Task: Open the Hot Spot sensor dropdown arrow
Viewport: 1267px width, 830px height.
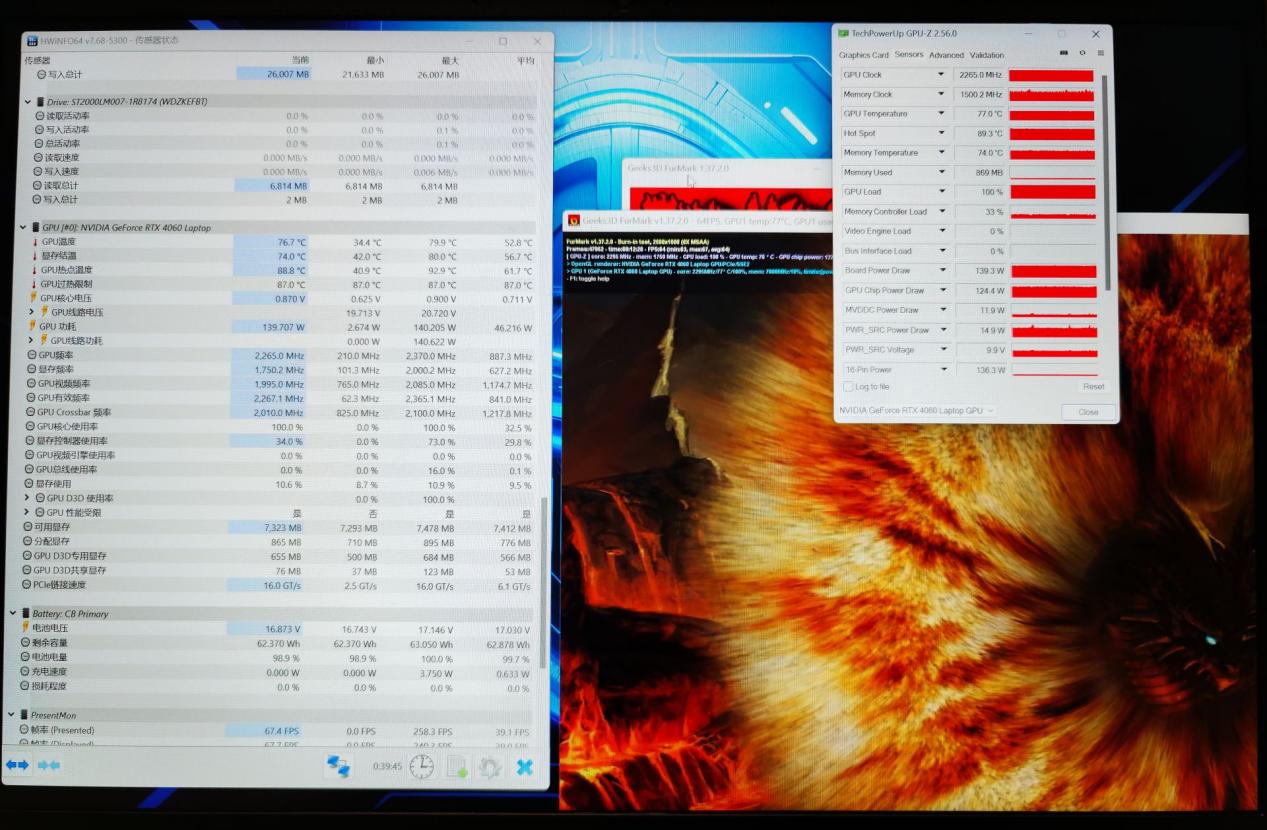Action: click(940, 133)
